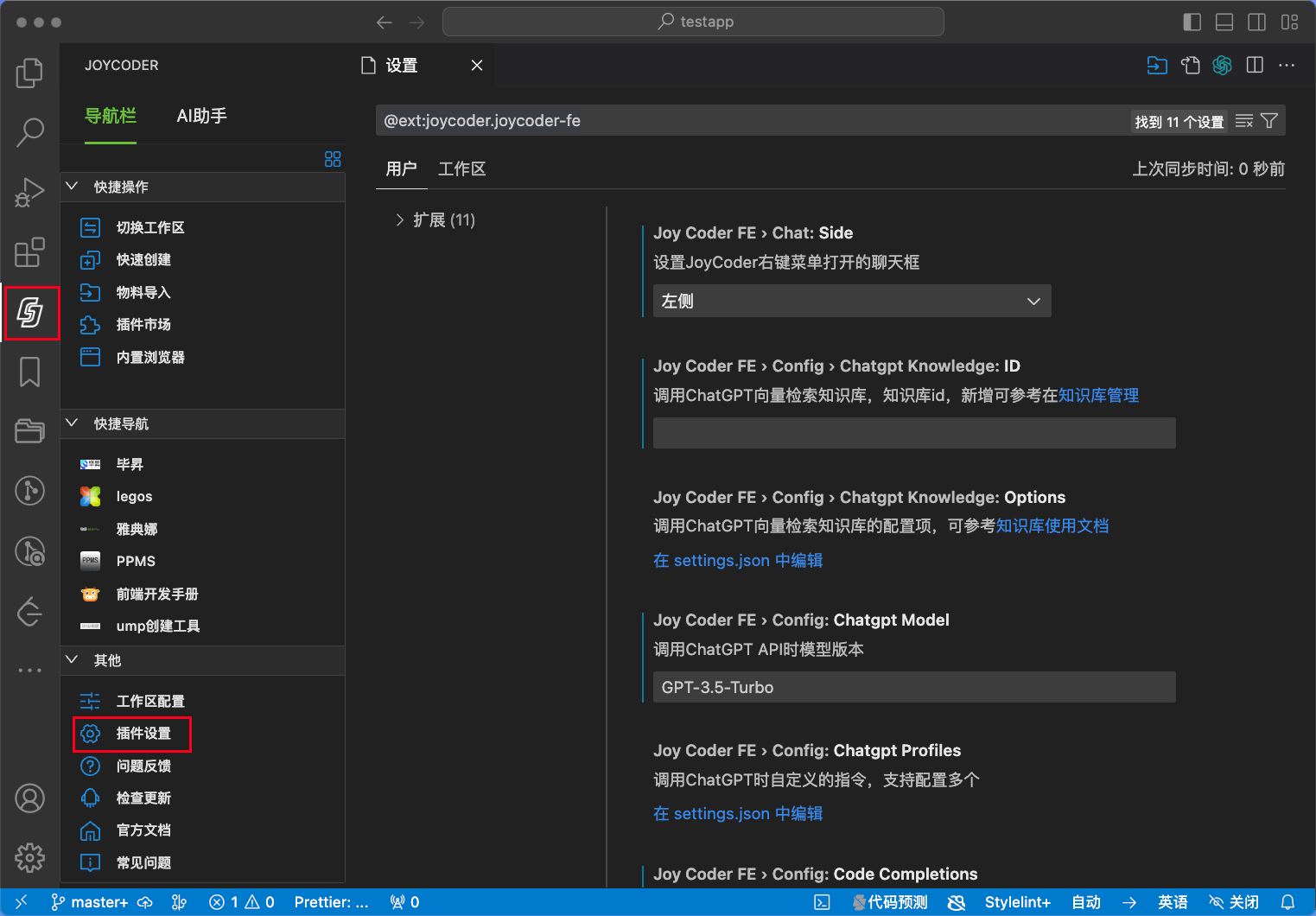The height and width of the screenshot is (916, 1316).
Task: Open the Manage gear in activity bar
Action: click(x=29, y=858)
